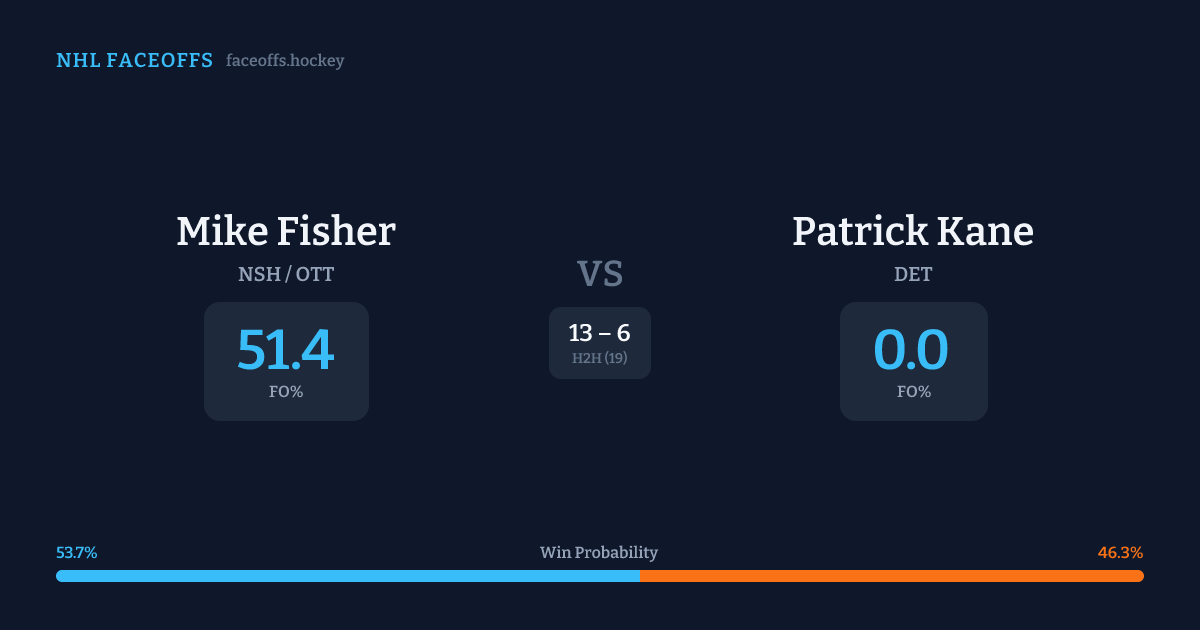This screenshot has height=630, width=1200.
Task: Click the H2H (19) label
Action: click(x=600, y=358)
